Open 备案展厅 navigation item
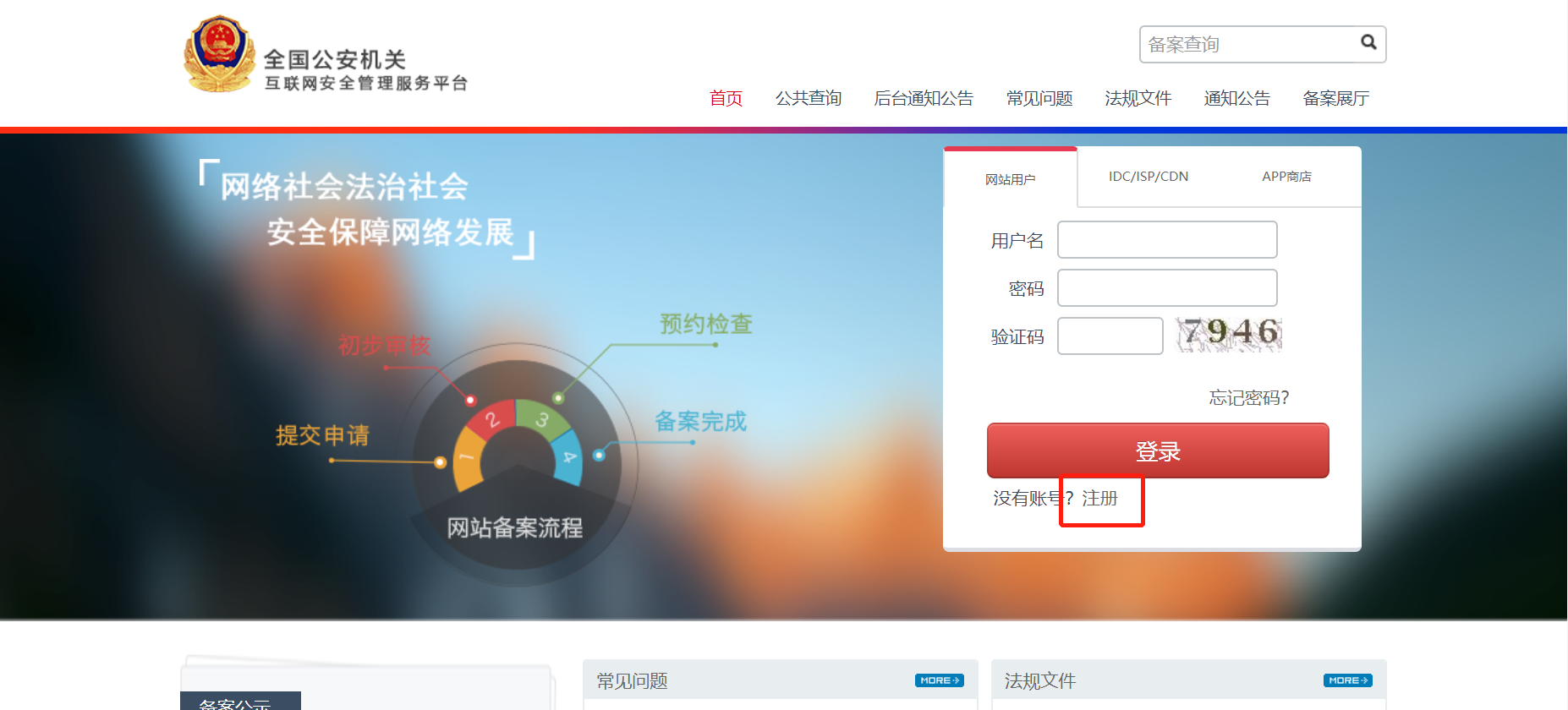The image size is (1568, 710). 1336,98
